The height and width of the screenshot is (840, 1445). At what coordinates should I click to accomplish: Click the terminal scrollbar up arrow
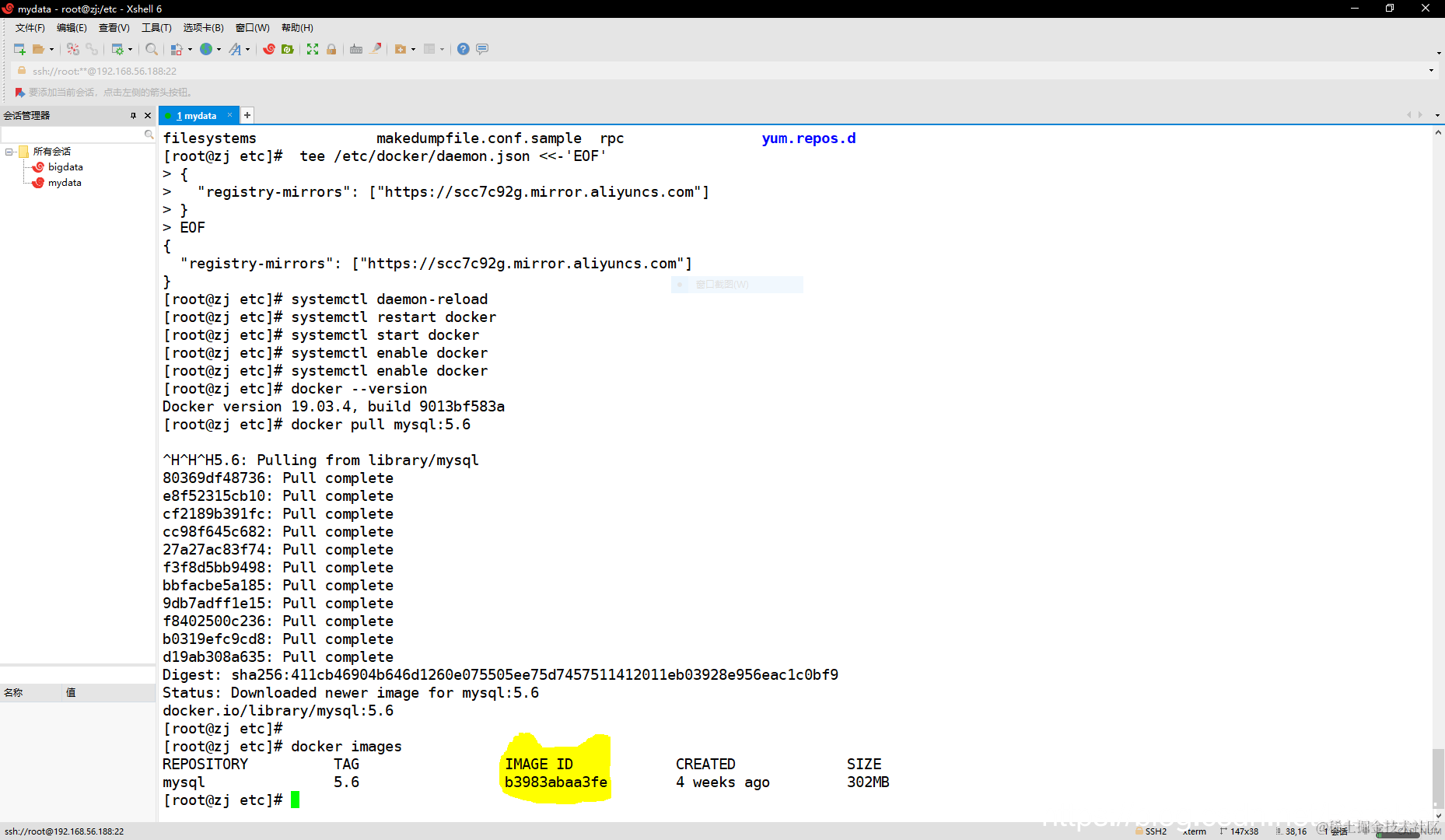click(1438, 133)
